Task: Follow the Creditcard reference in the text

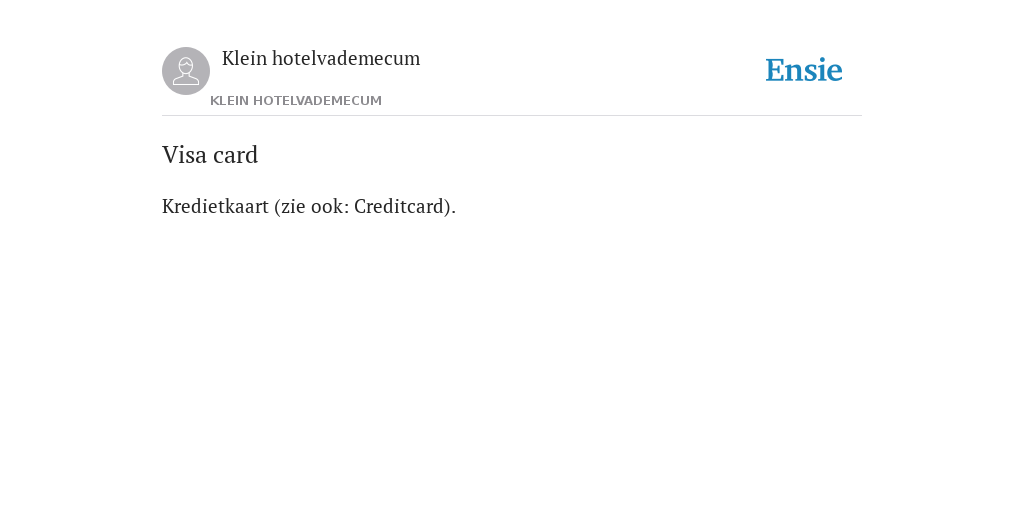Action: pyautogui.click(x=399, y=206)
